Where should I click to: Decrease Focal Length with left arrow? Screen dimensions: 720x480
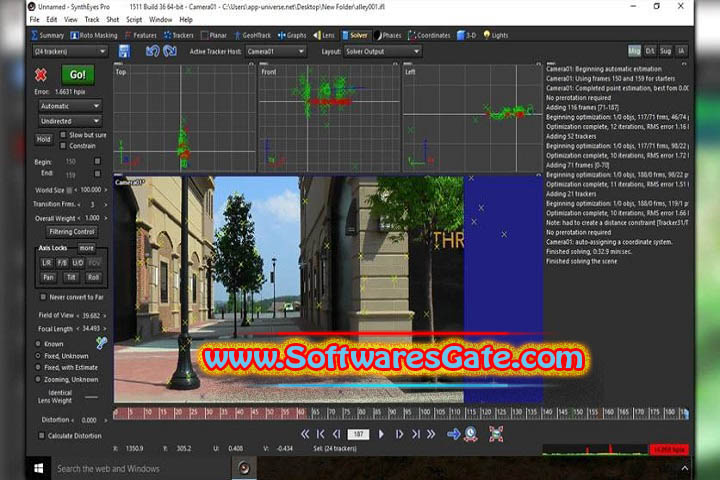pyautogui.click(x=78, y=329)
